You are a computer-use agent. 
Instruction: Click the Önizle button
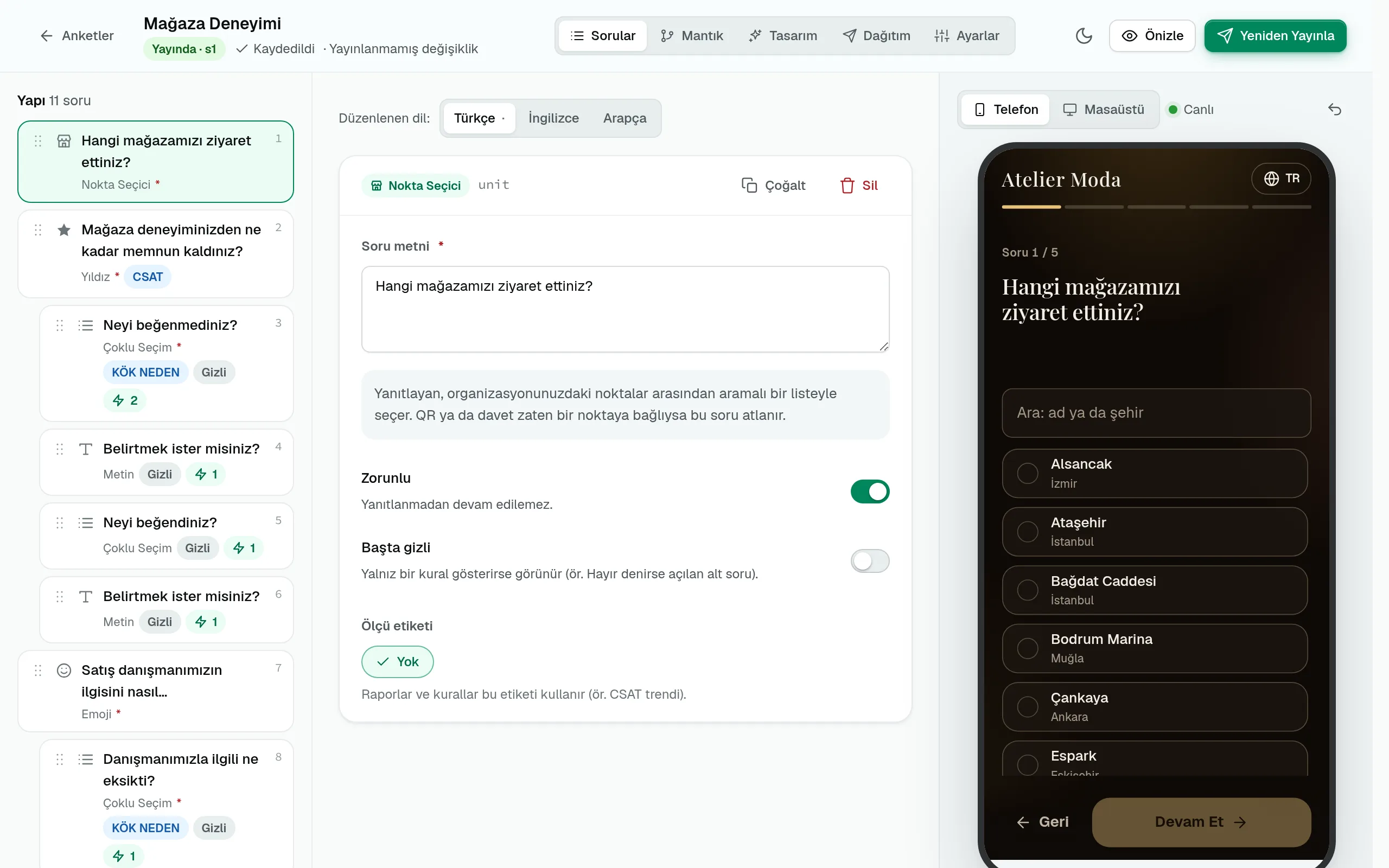[1152, 36]
